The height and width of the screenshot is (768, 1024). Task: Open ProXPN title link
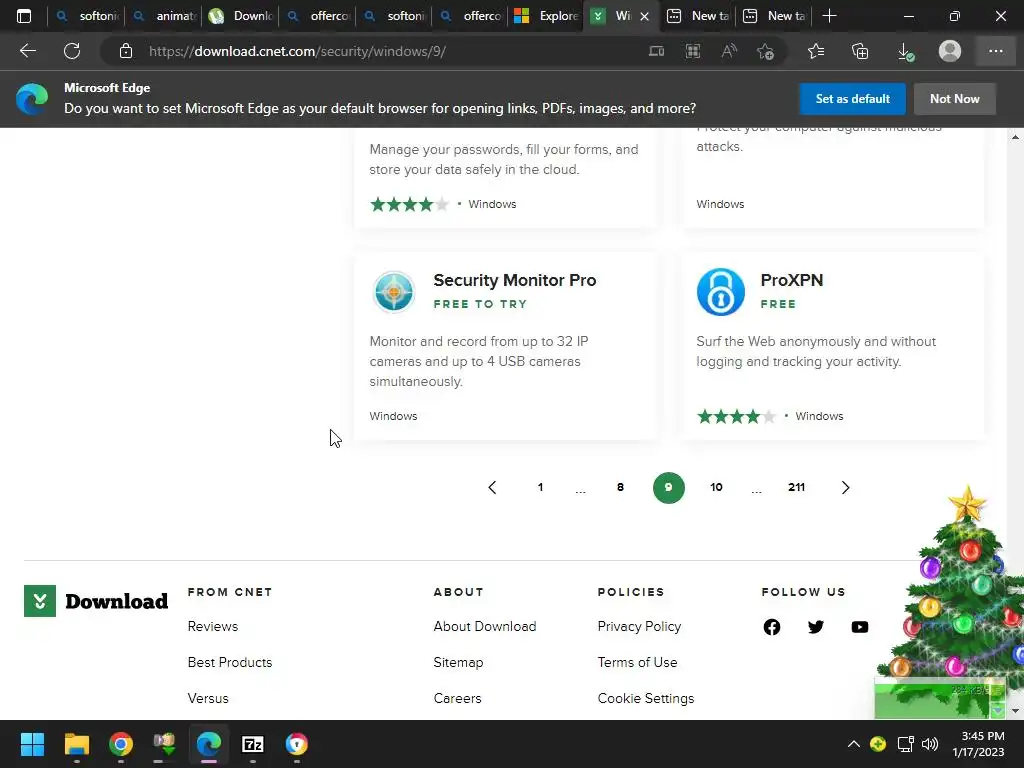(792, 280)
